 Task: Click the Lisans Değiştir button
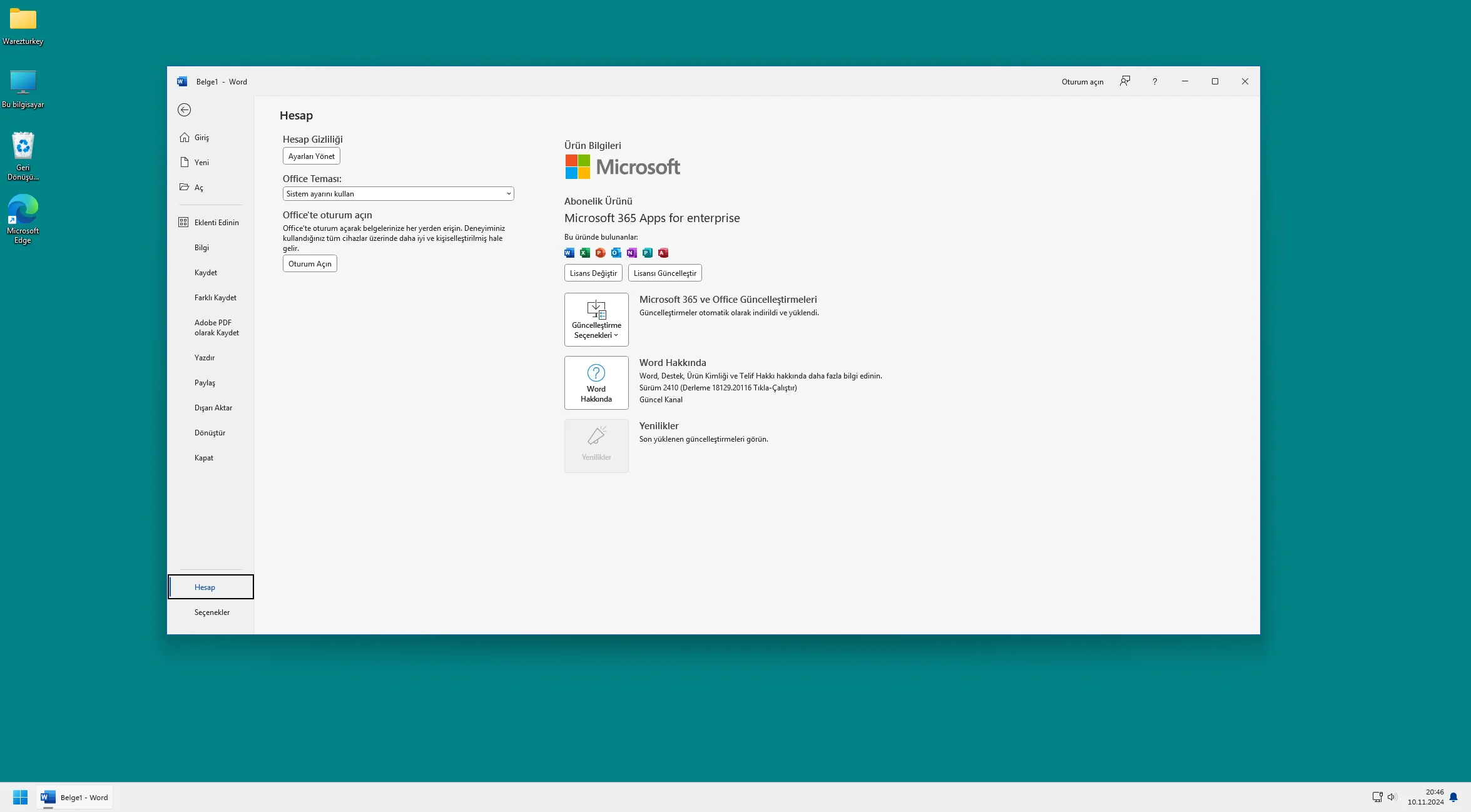593,273
